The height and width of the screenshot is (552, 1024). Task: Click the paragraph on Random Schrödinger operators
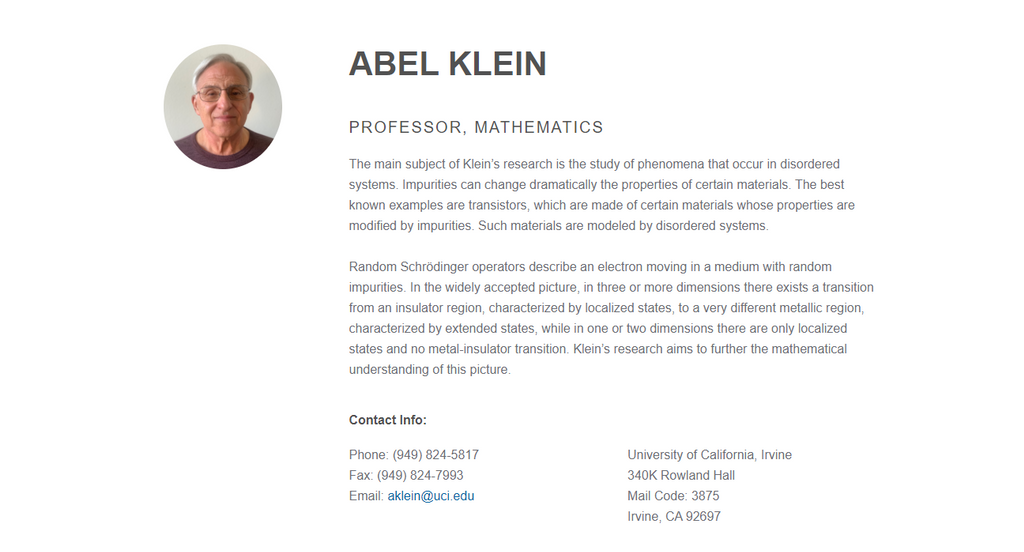coord(611,318)
